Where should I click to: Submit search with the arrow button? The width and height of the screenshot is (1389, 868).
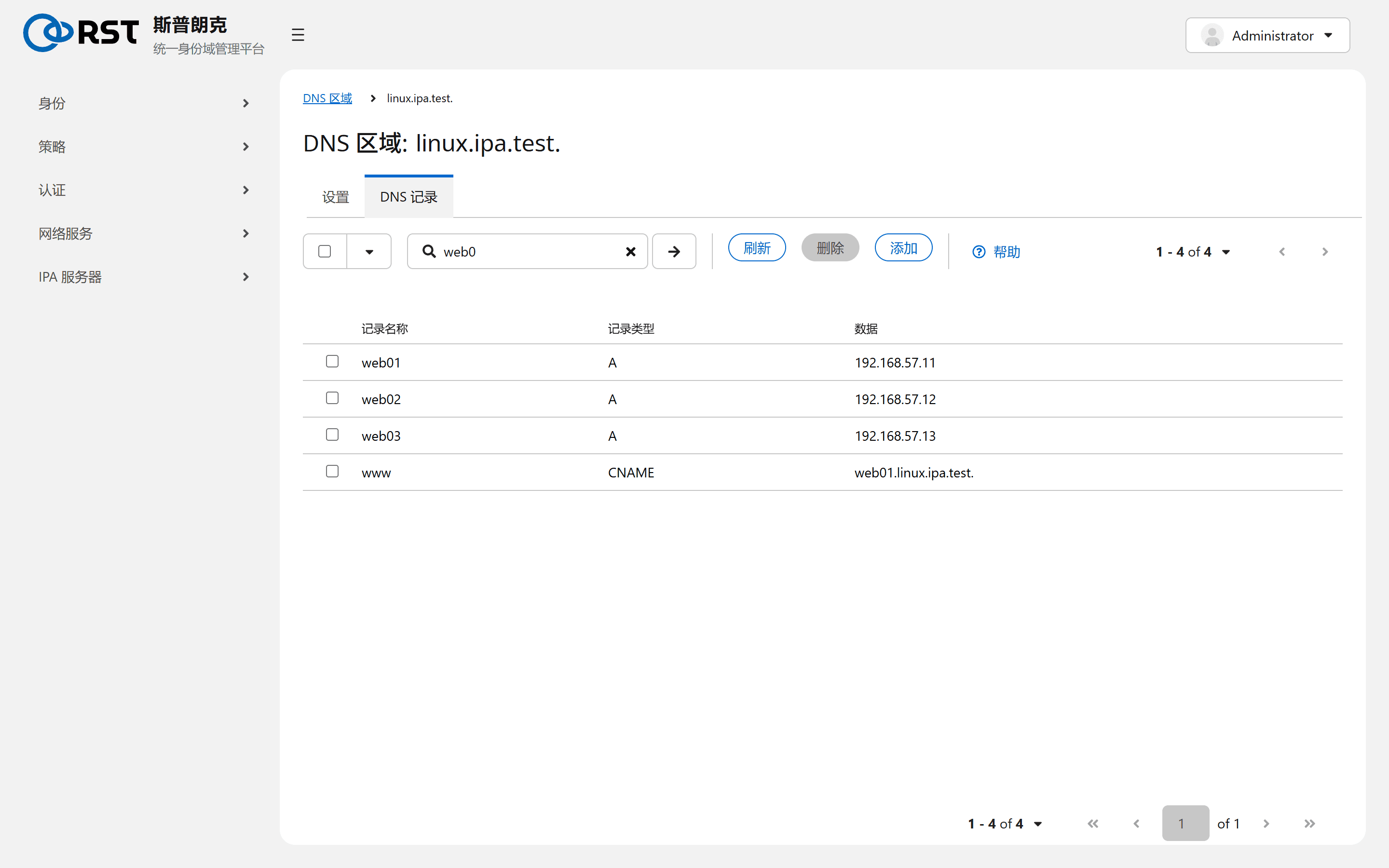[674, 251]
